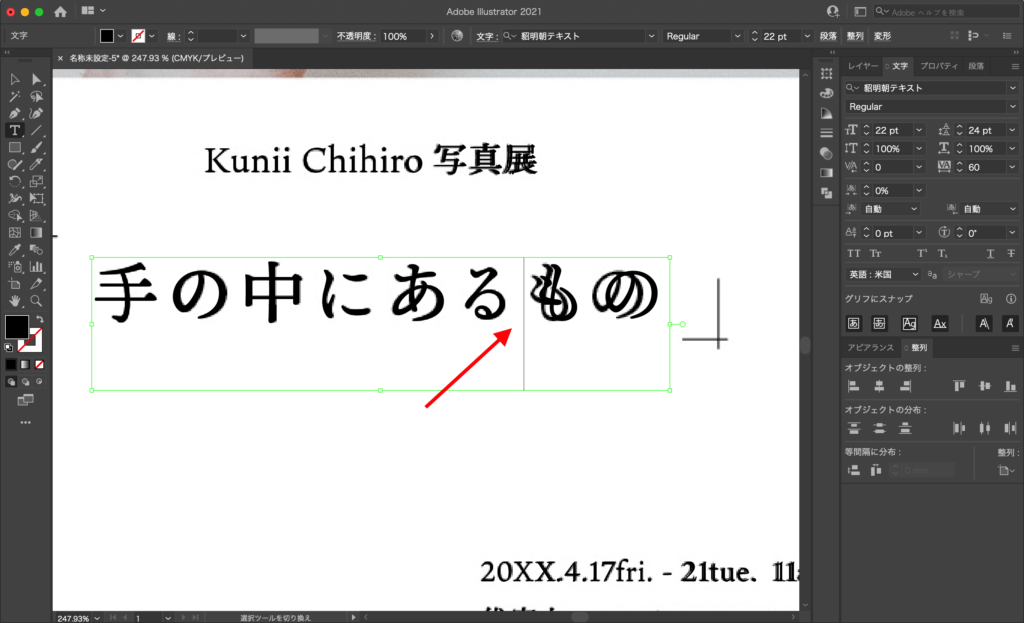The width and height of the screenshot is (1024, 623).
Task: Toggle Underline text style
Action: coord(990,253)
